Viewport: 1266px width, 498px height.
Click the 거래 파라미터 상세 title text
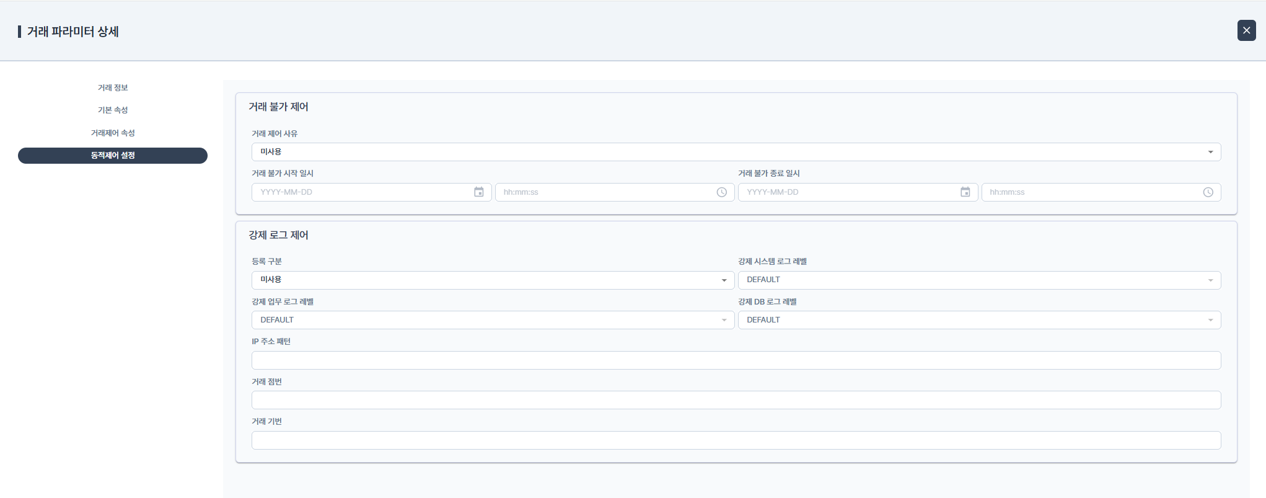73,32
